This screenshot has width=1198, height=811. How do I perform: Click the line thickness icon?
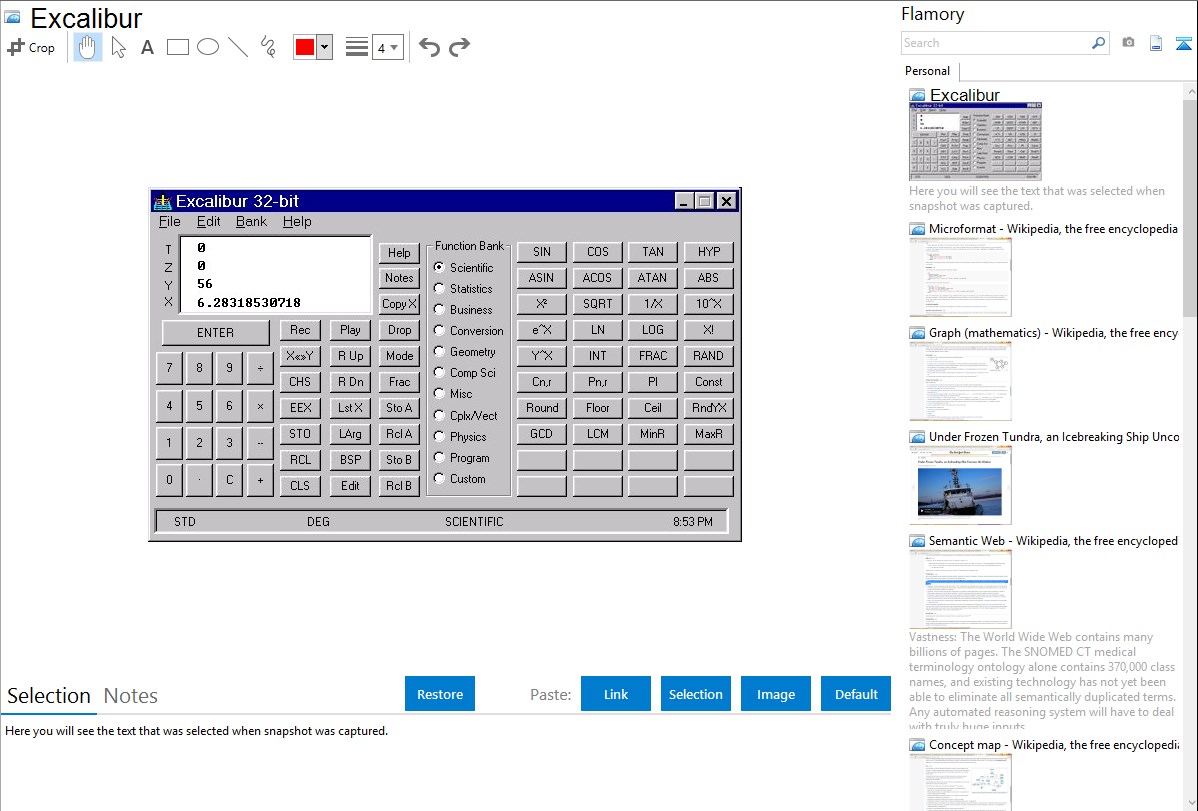coord(356,47)
